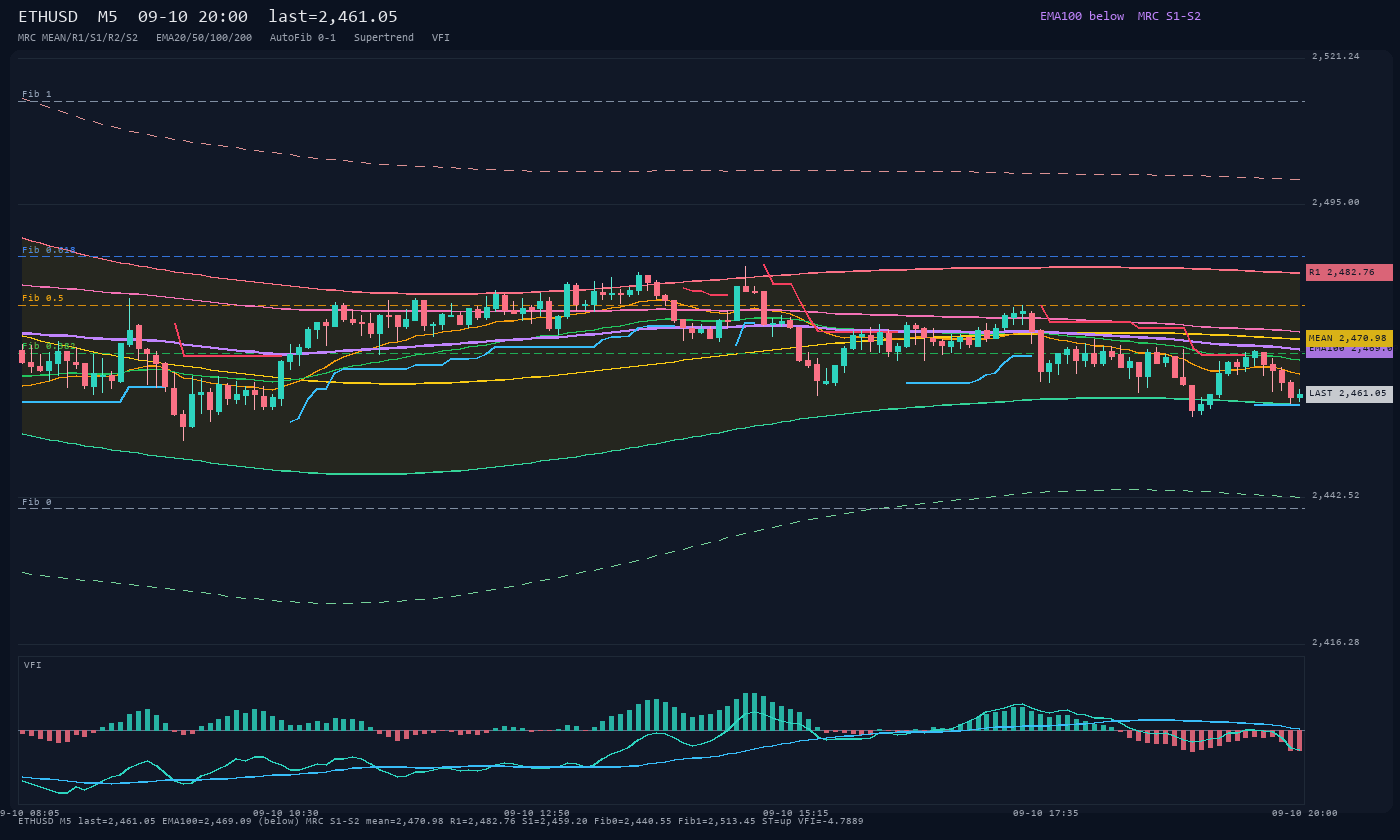Click the 'Fib 0' level label
The image size is (1400, 840).
37,502
